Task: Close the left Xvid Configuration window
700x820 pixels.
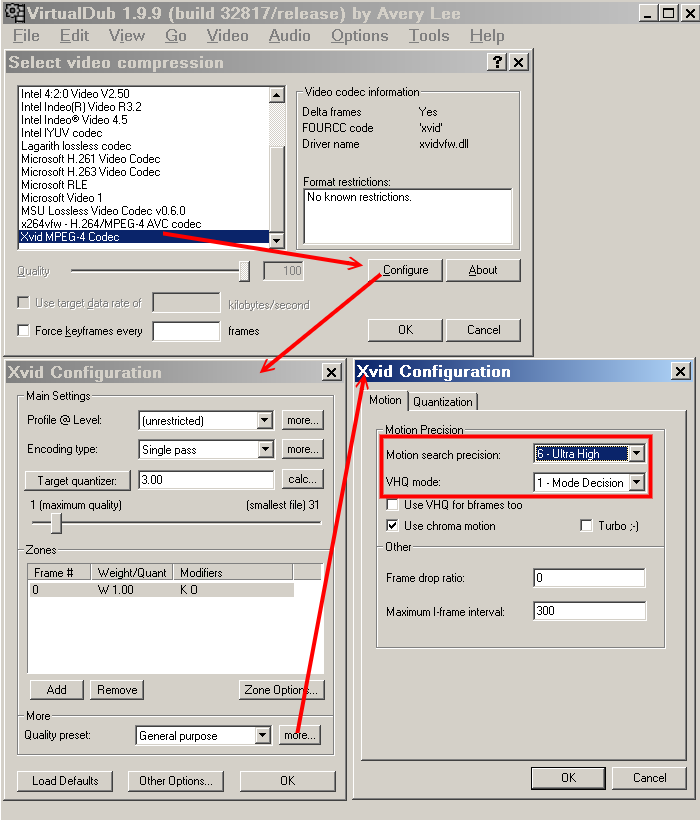Action: 331,372
